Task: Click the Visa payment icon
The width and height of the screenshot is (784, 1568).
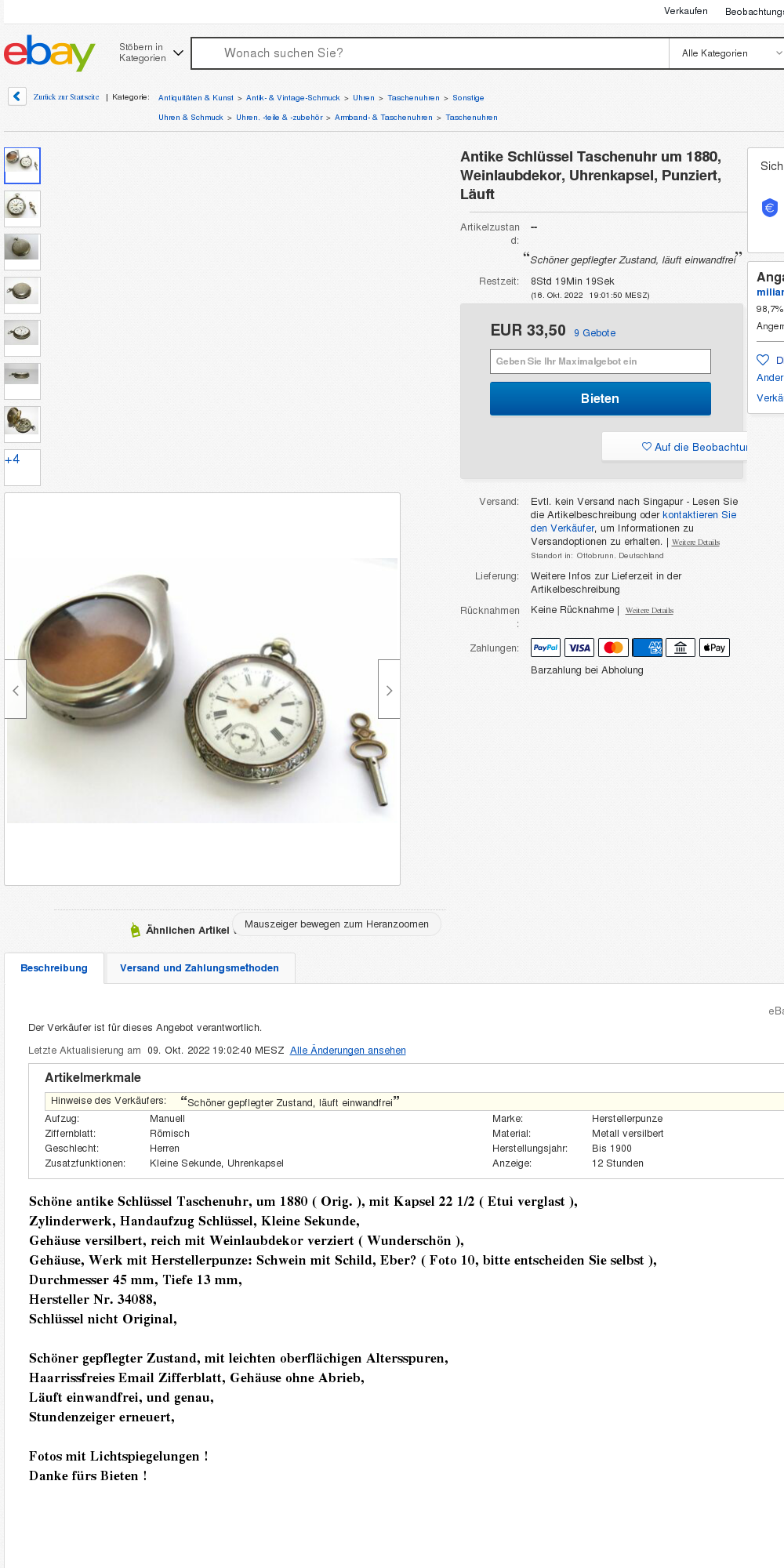Action: coord(579,648)
